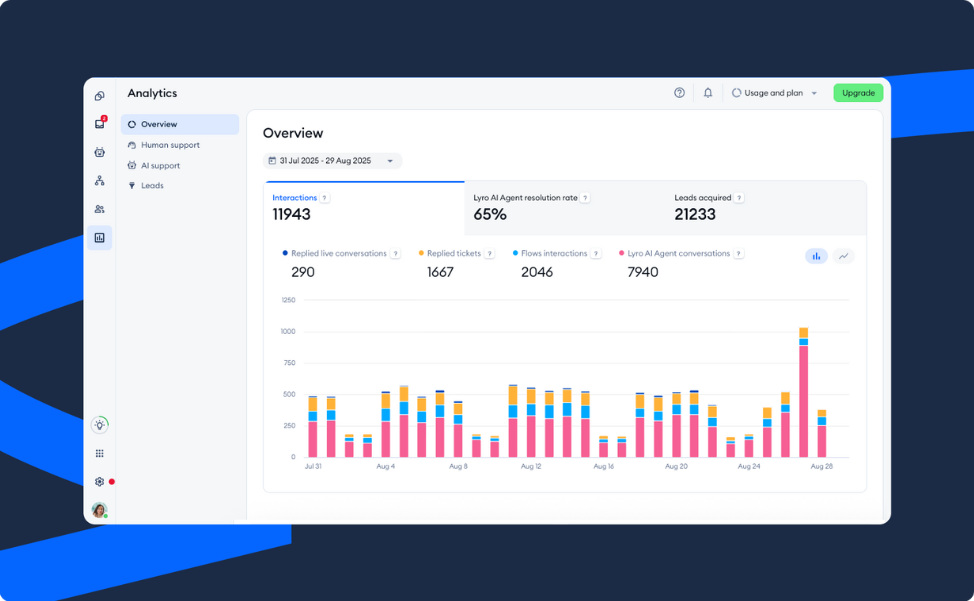
Task: Select the Leads acquired tab
Action: click(765, 207)
